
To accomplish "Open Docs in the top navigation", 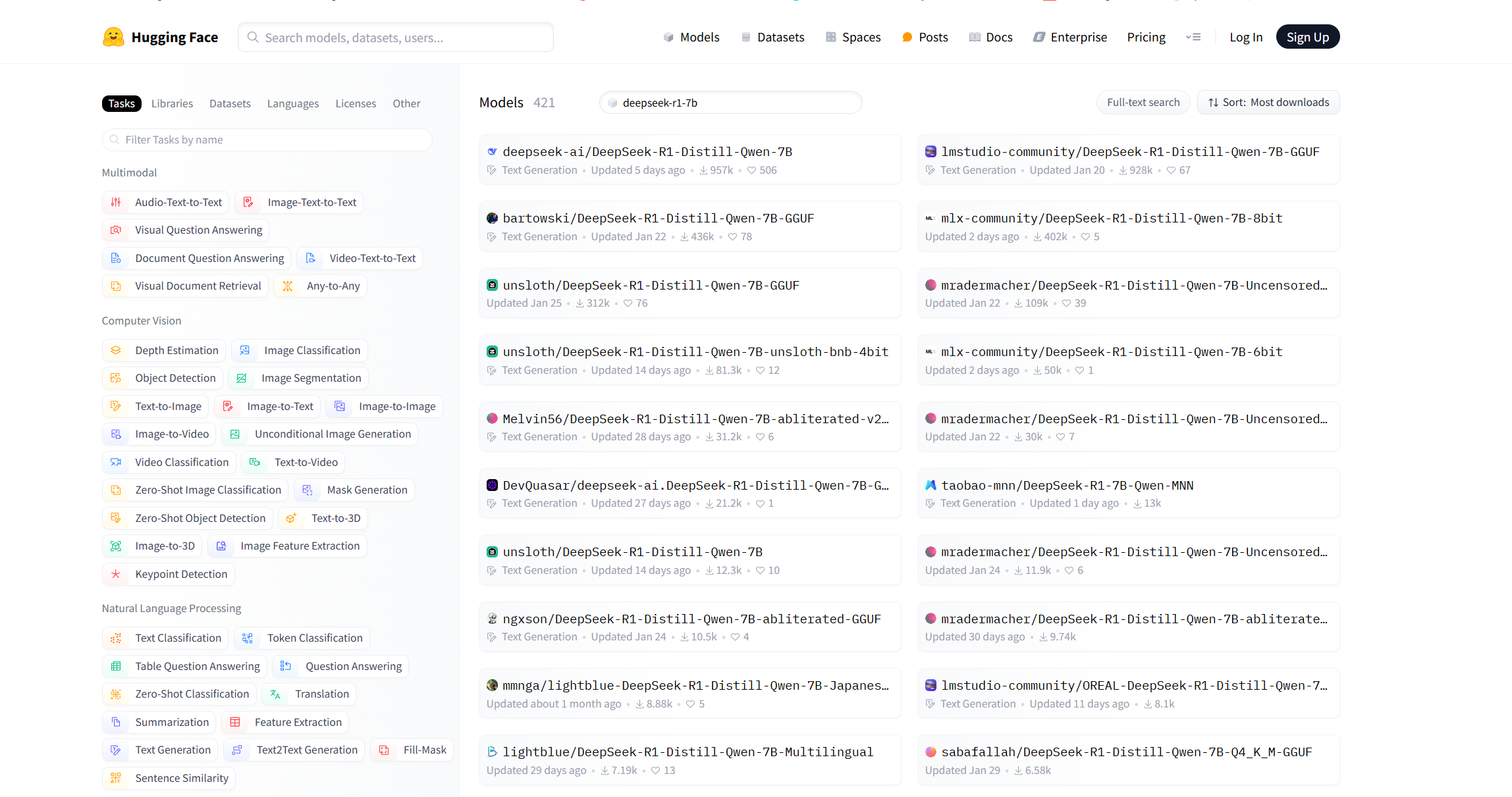I will point(991,37).
